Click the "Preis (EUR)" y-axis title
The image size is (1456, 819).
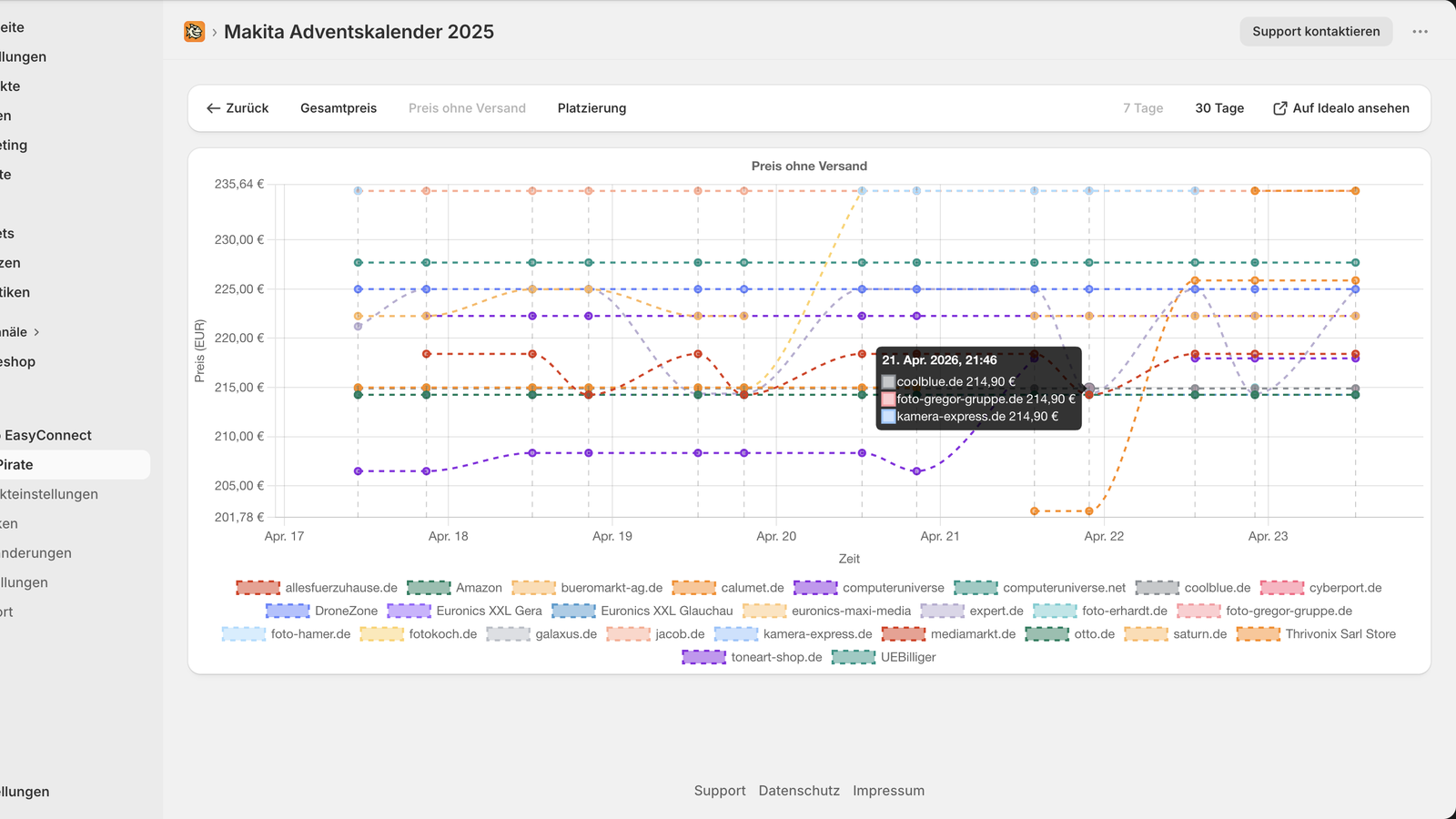tap(200, 350)
